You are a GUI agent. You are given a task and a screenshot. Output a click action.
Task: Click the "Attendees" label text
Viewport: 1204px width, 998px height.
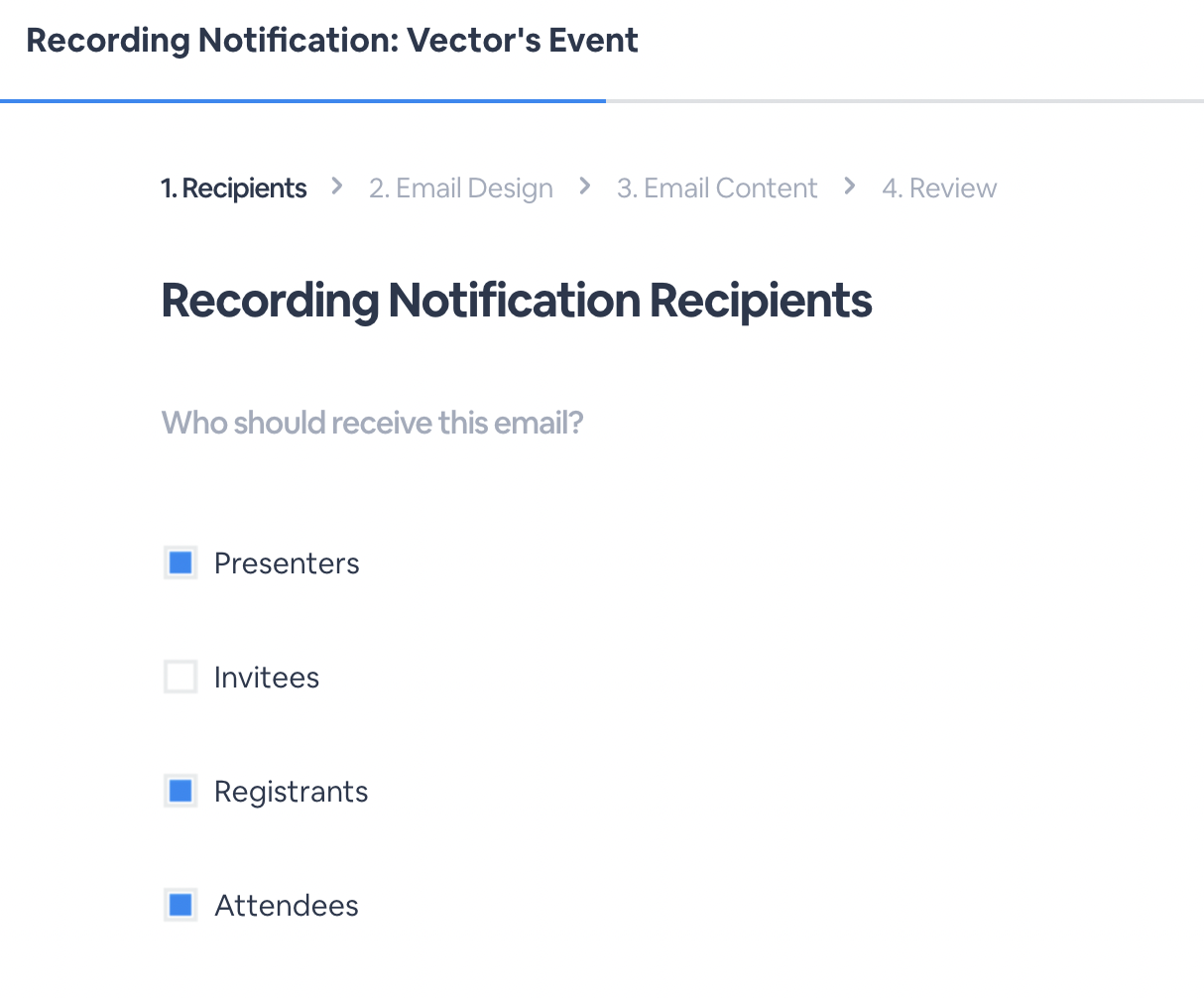tap(286, 905)
